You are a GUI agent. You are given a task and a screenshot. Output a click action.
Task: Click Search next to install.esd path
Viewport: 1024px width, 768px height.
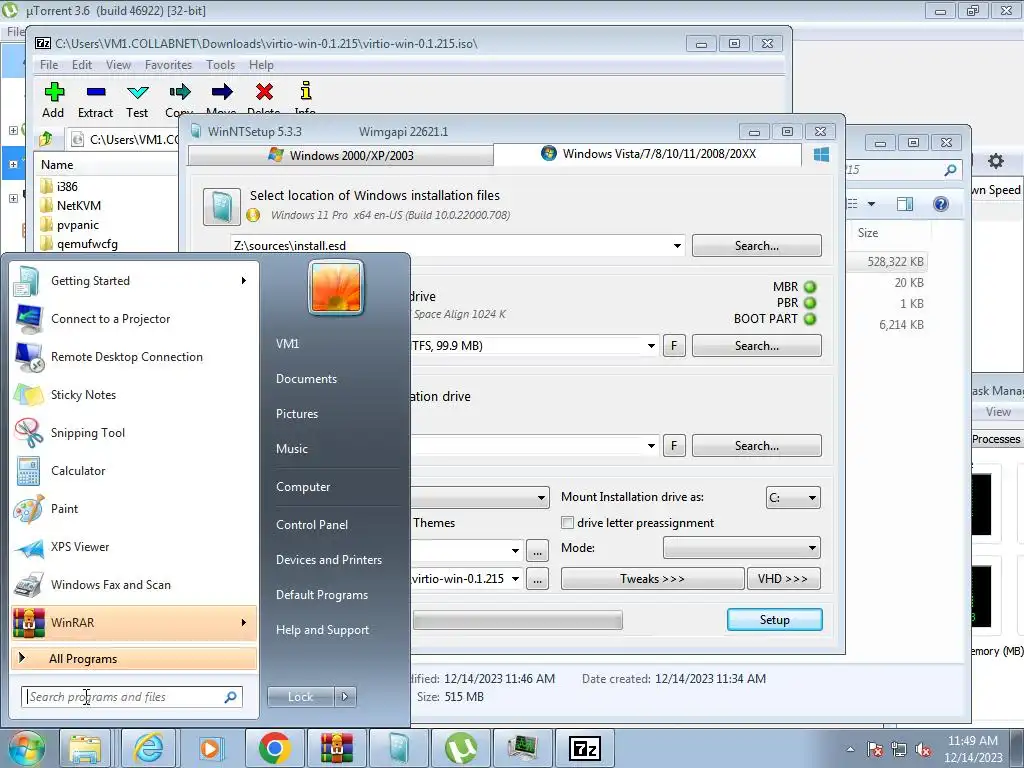pos(757,246)
